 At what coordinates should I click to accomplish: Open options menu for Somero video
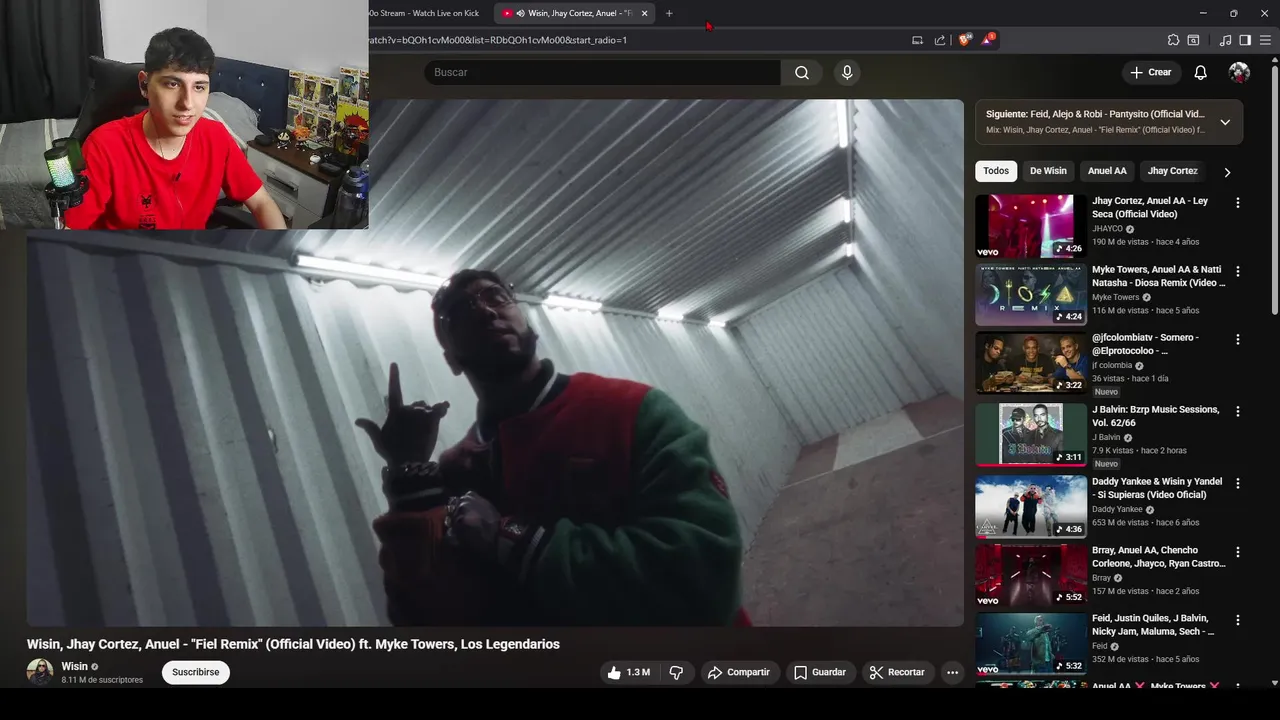click(1238, 339)
